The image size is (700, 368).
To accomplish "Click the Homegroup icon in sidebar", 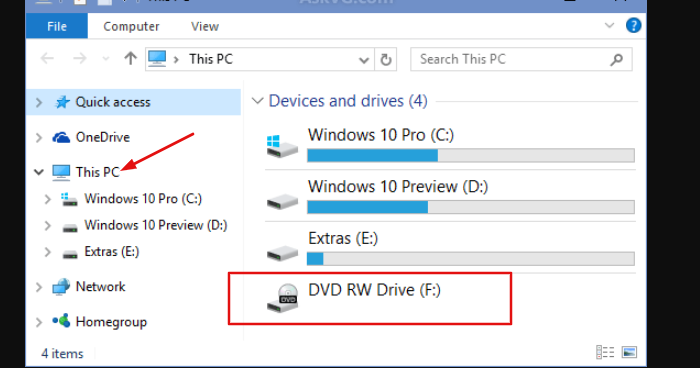I will click(x=61, y=321).
